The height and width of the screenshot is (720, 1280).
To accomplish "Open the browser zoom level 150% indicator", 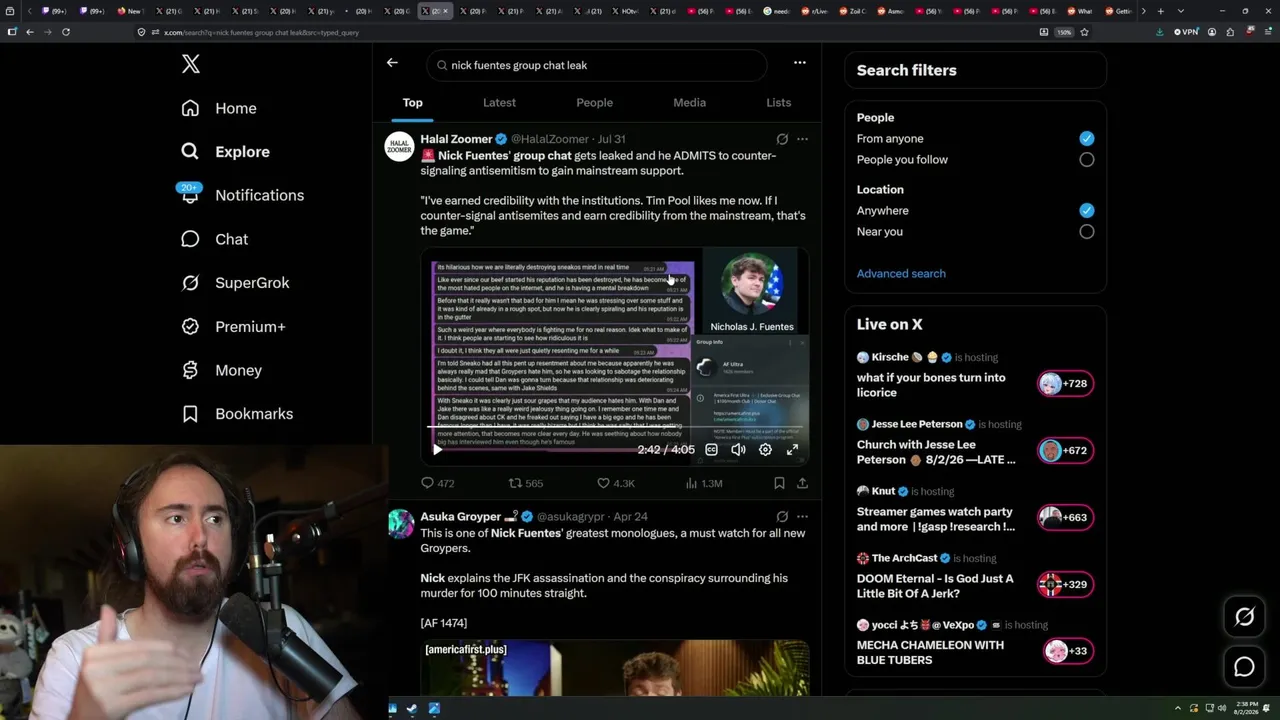I will click(x=1064, y=32).
